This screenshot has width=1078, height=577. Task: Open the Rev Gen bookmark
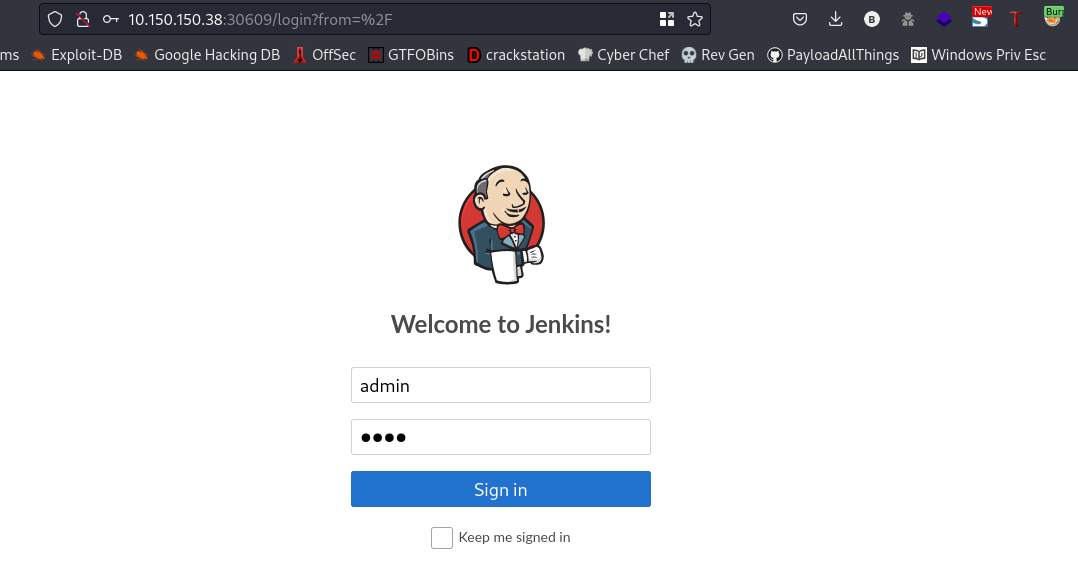[718, 55]
